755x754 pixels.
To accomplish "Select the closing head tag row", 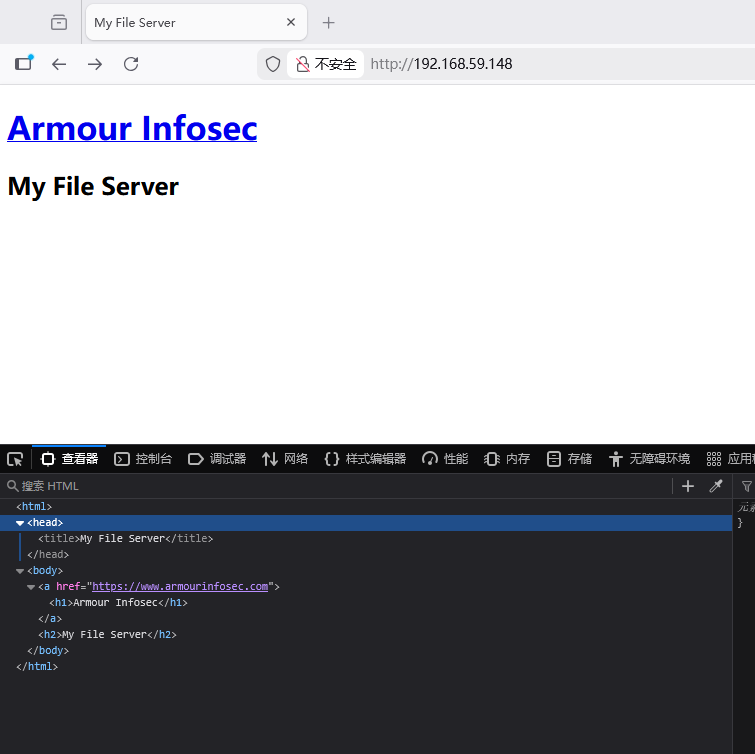I will pyautogui.click(x=366, y=555).
